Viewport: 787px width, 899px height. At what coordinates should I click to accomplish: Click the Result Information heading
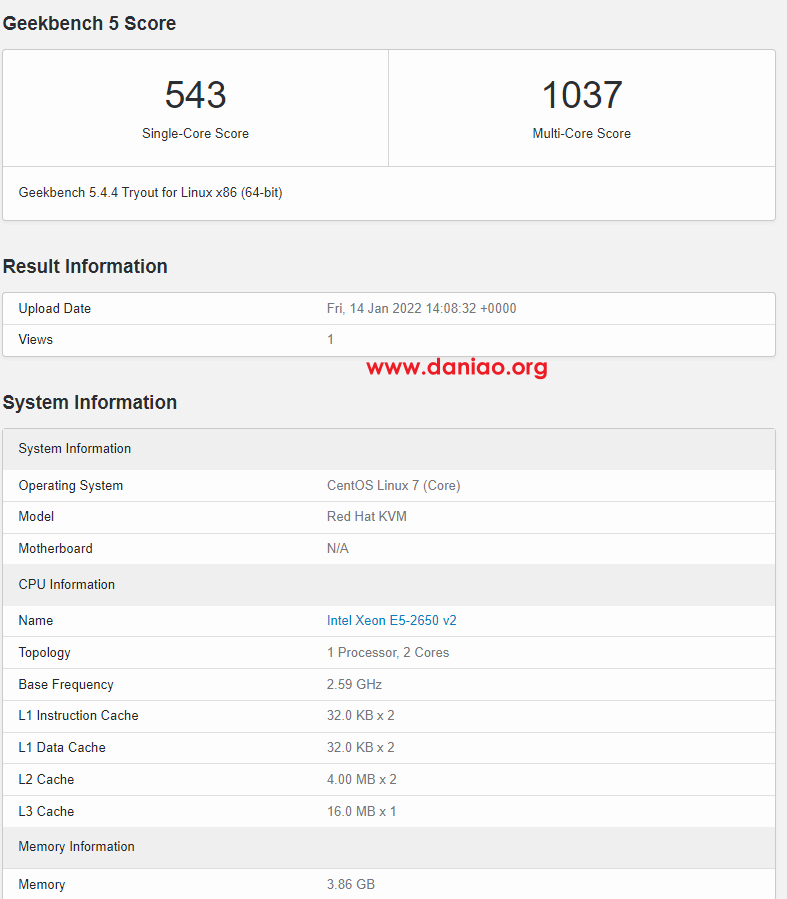85,267
